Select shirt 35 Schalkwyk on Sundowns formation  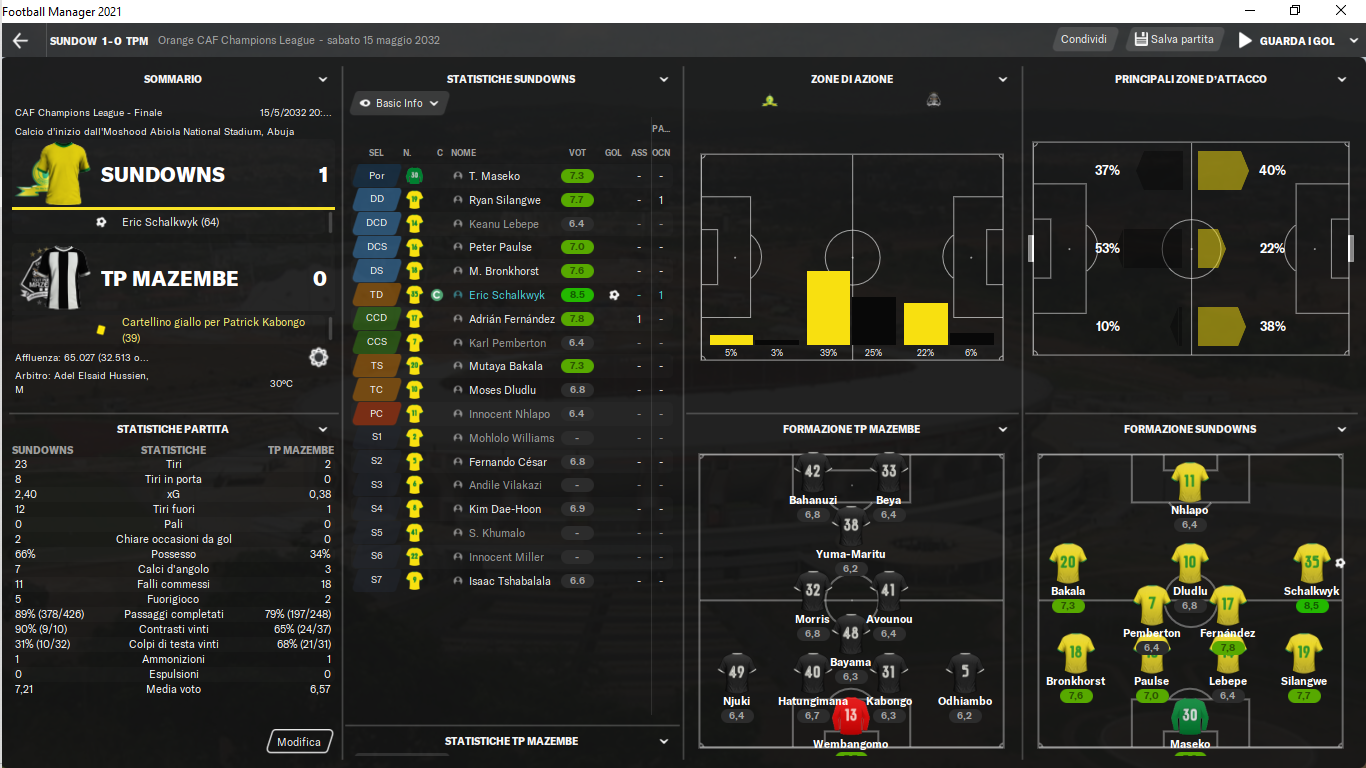pos(1311,563)
